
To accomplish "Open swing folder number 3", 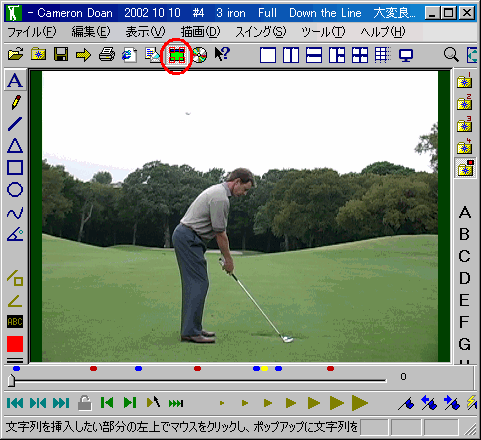I will 464,124.
